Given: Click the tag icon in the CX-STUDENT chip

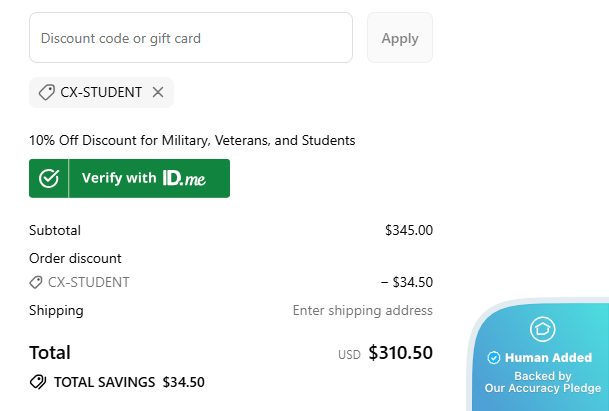Looking at the screenshot, I should [x=46, y=92].
